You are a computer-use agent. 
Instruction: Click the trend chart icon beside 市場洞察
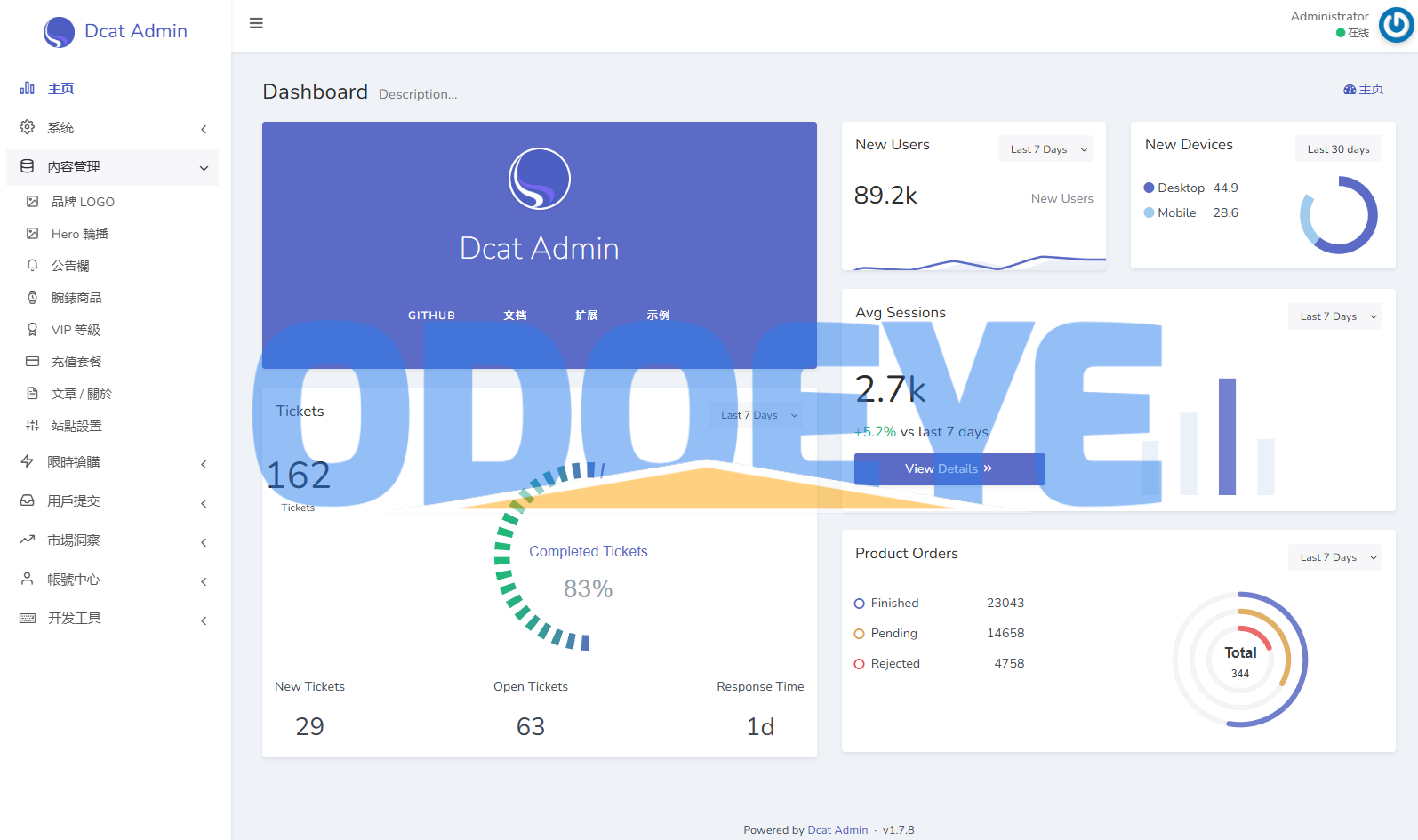[x=28, y=540]
